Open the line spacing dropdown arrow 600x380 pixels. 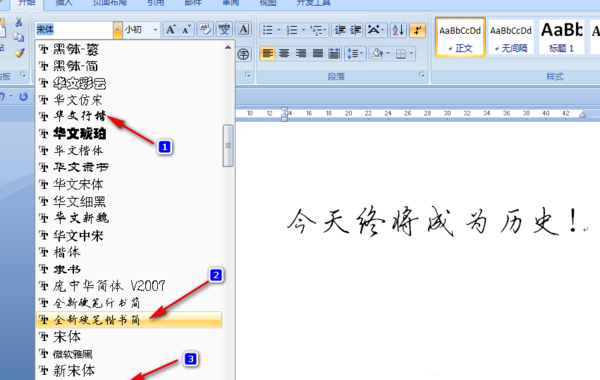[362, 54]
